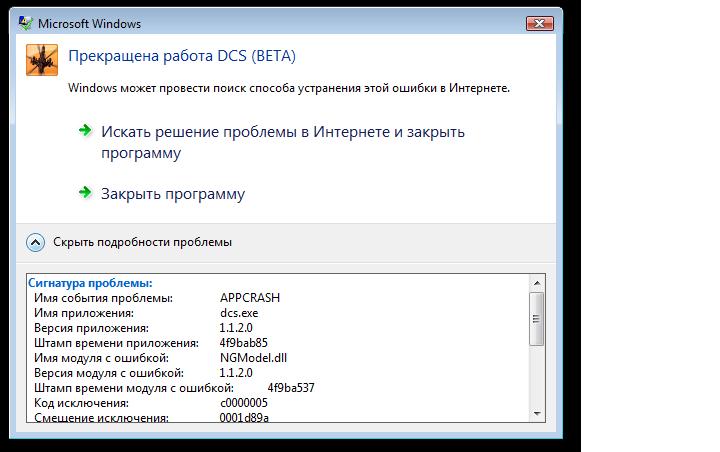The height and width of the screenshot is (452, 720).
Task: Click the 'Штамп времени модуля с ошибкой:' label
Action: tap(134, 388)
